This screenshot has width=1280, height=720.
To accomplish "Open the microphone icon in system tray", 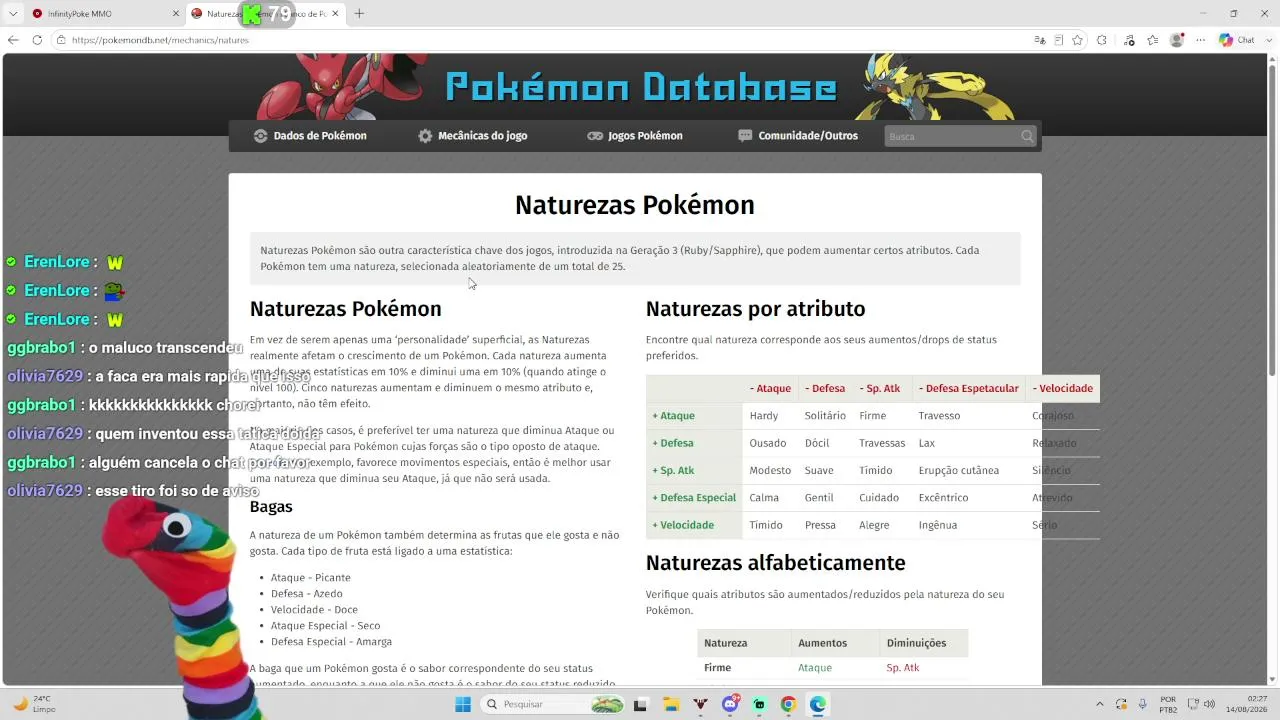I will (x=1143, y=704).
